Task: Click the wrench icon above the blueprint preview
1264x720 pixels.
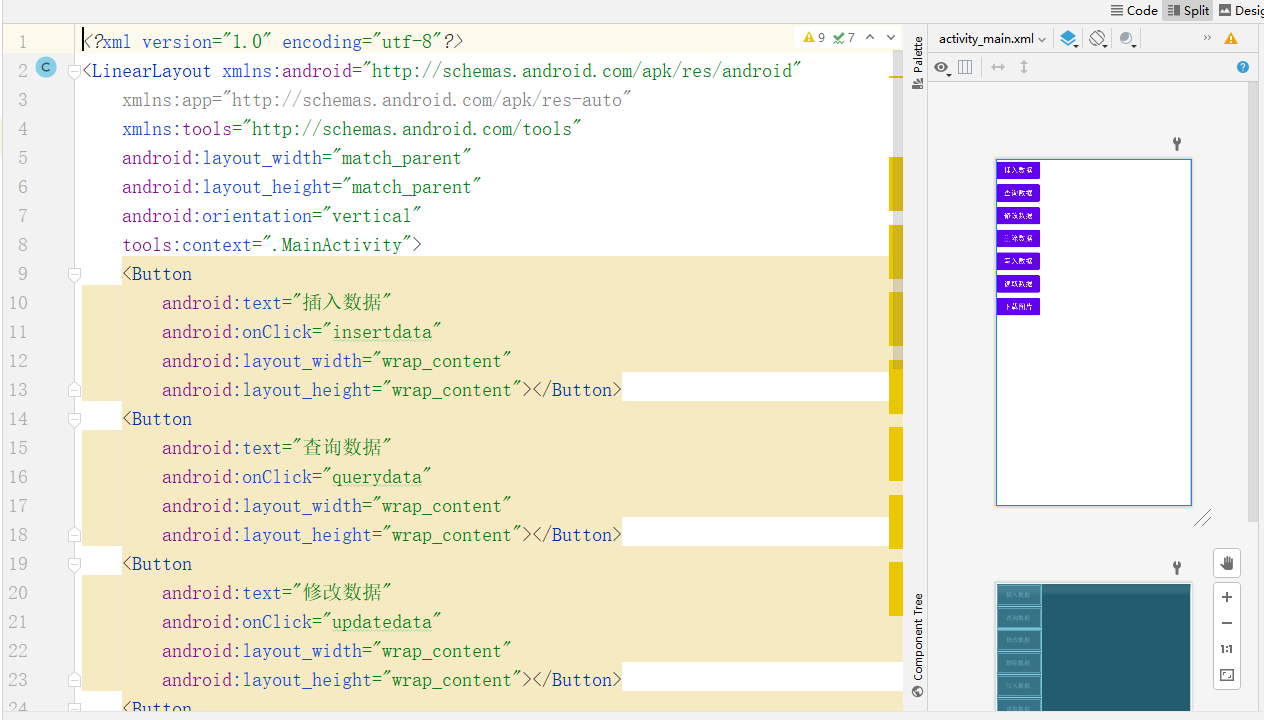Action: 1177,568
